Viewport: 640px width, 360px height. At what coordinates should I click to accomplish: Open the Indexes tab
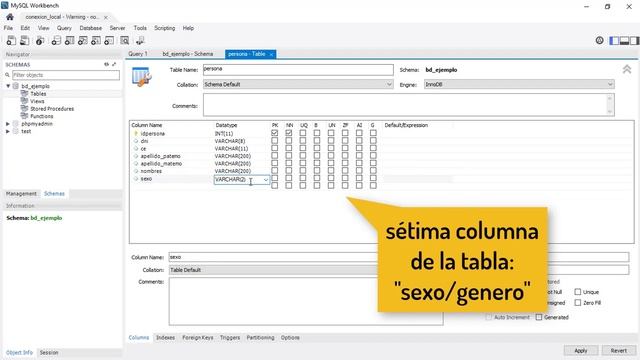coord(165,338)
